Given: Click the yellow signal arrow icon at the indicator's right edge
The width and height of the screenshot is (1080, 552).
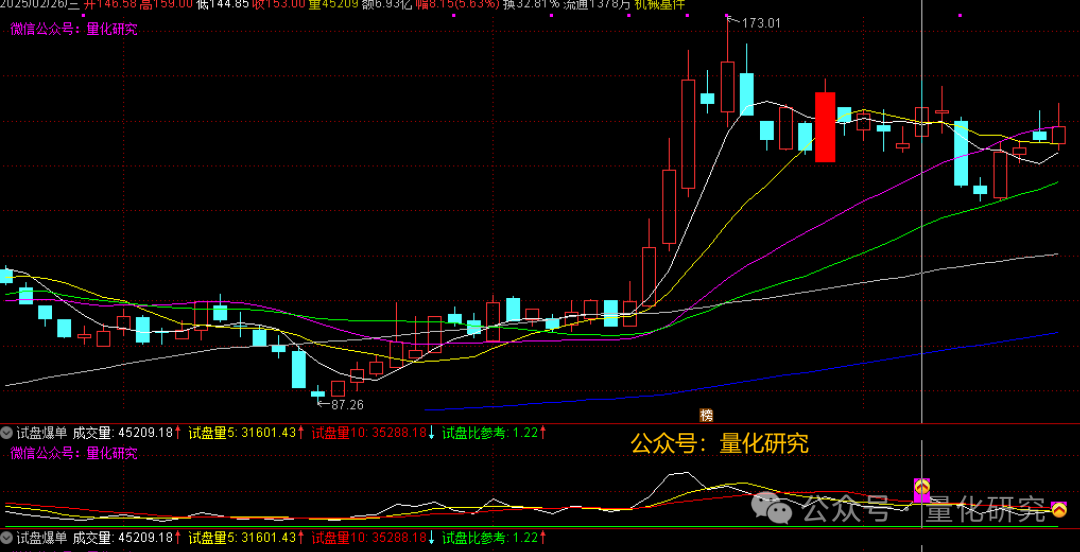Looking at the screenshot, I should [x=1059, y=510].
